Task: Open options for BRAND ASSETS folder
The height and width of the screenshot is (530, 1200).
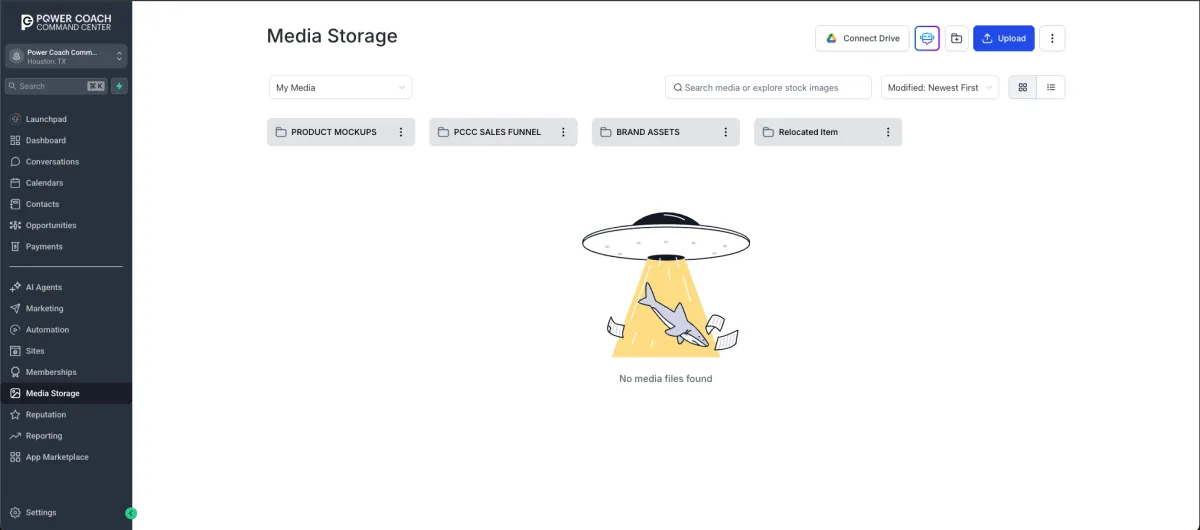Action: [726, 132]
